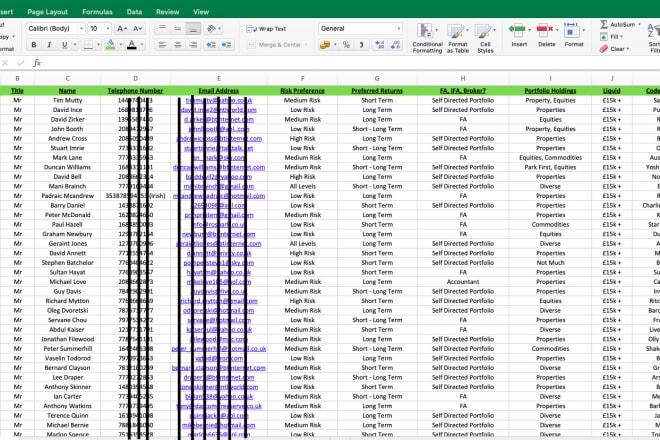Select the Portfolio Holdings header cell

point(550,91)
